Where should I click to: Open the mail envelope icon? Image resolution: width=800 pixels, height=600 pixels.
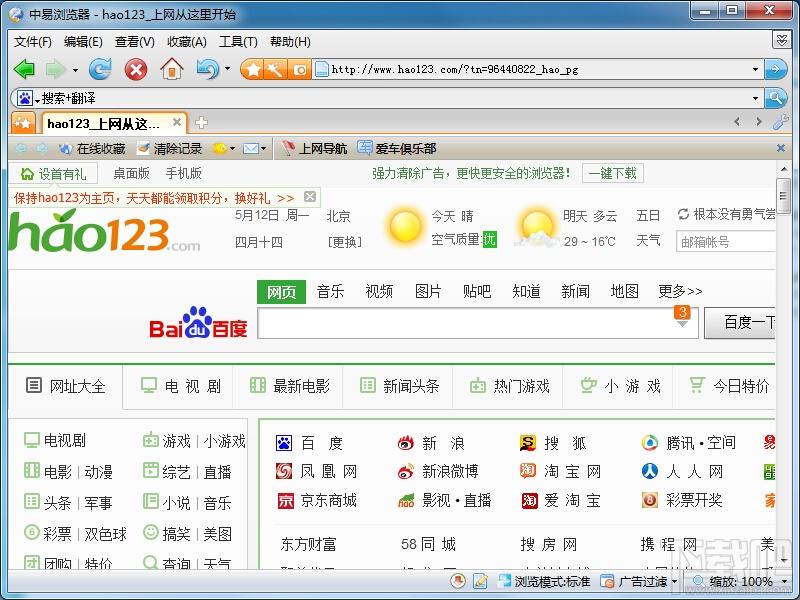pyautogui.click(x=251, y=148)
